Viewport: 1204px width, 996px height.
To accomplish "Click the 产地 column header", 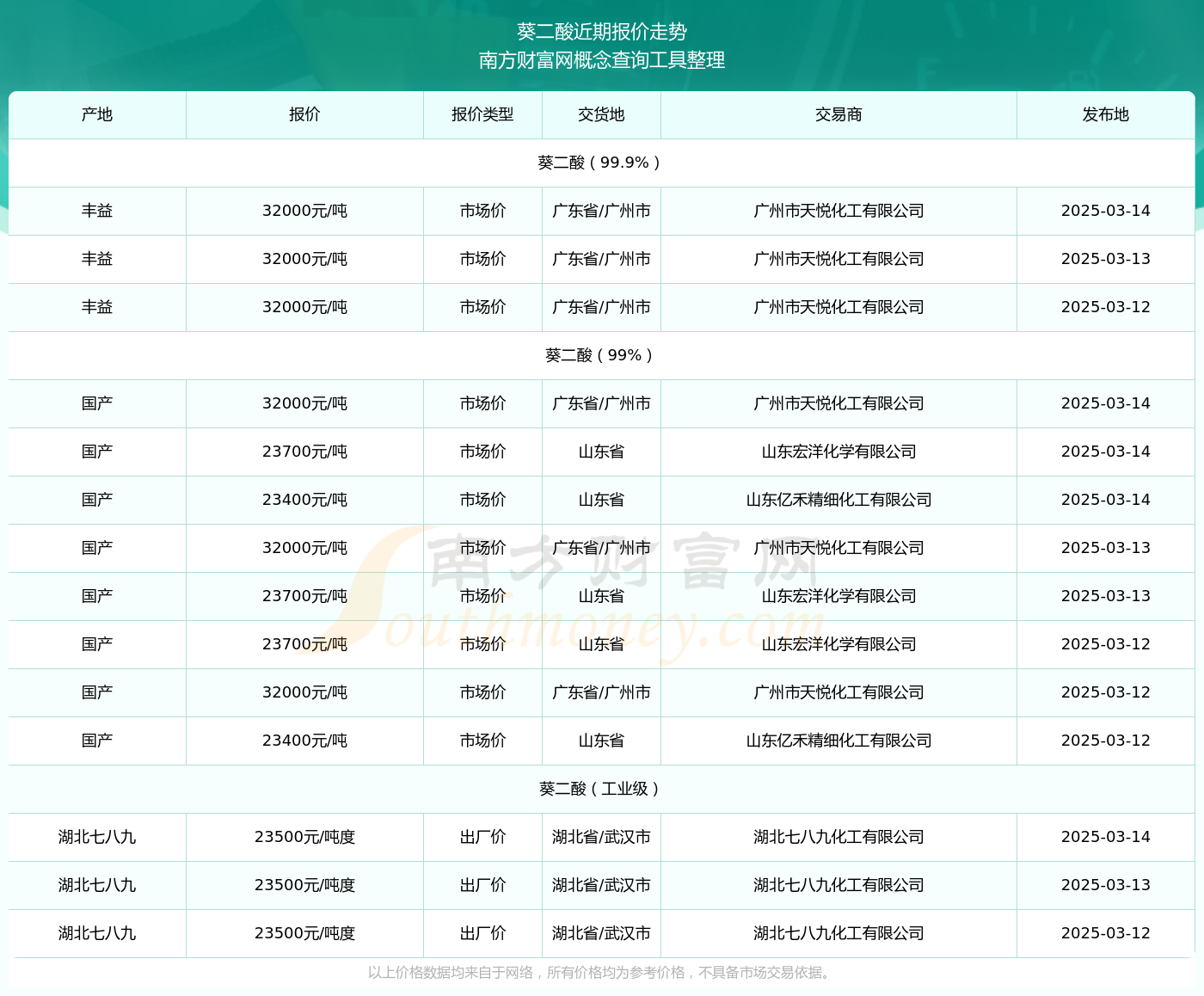I will (x=97, y=114).
